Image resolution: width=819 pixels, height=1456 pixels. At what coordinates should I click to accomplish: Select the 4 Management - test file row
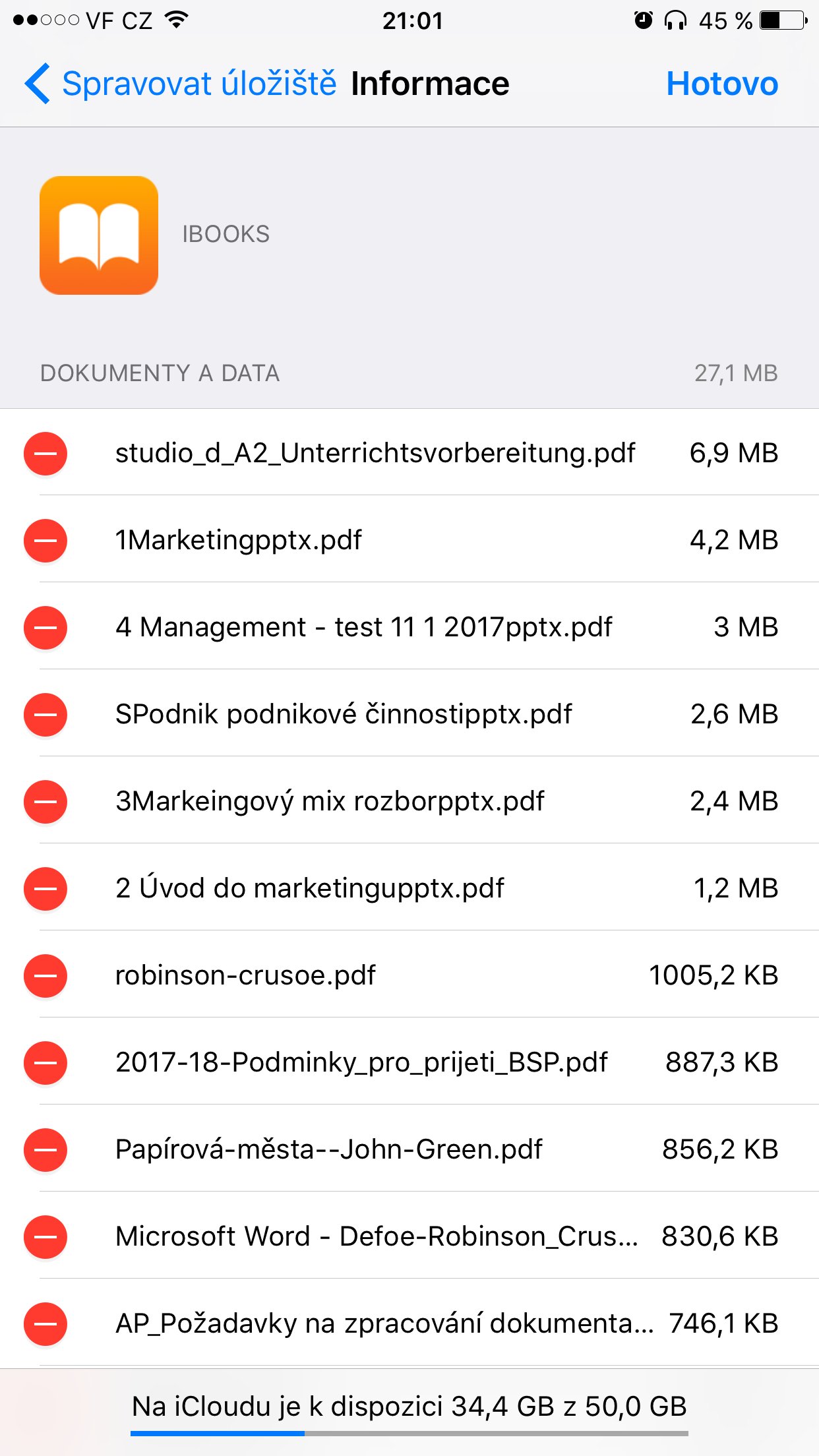(364, 627)
